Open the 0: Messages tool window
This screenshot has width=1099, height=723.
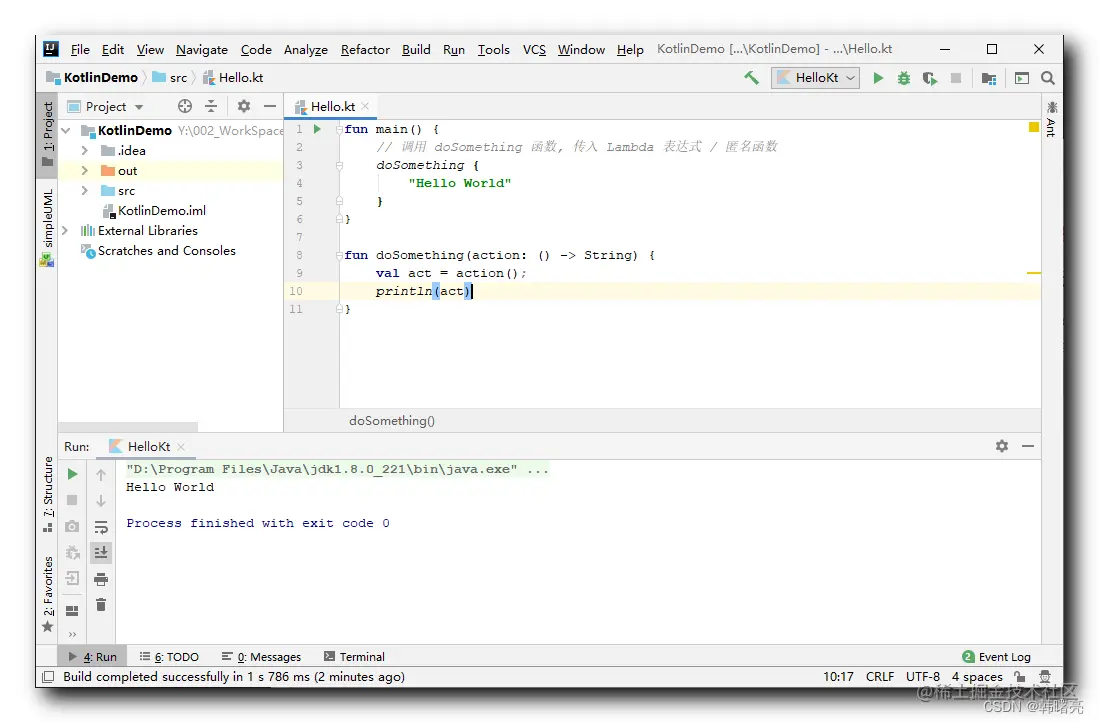pyautogui.click(x=261, y=656)
